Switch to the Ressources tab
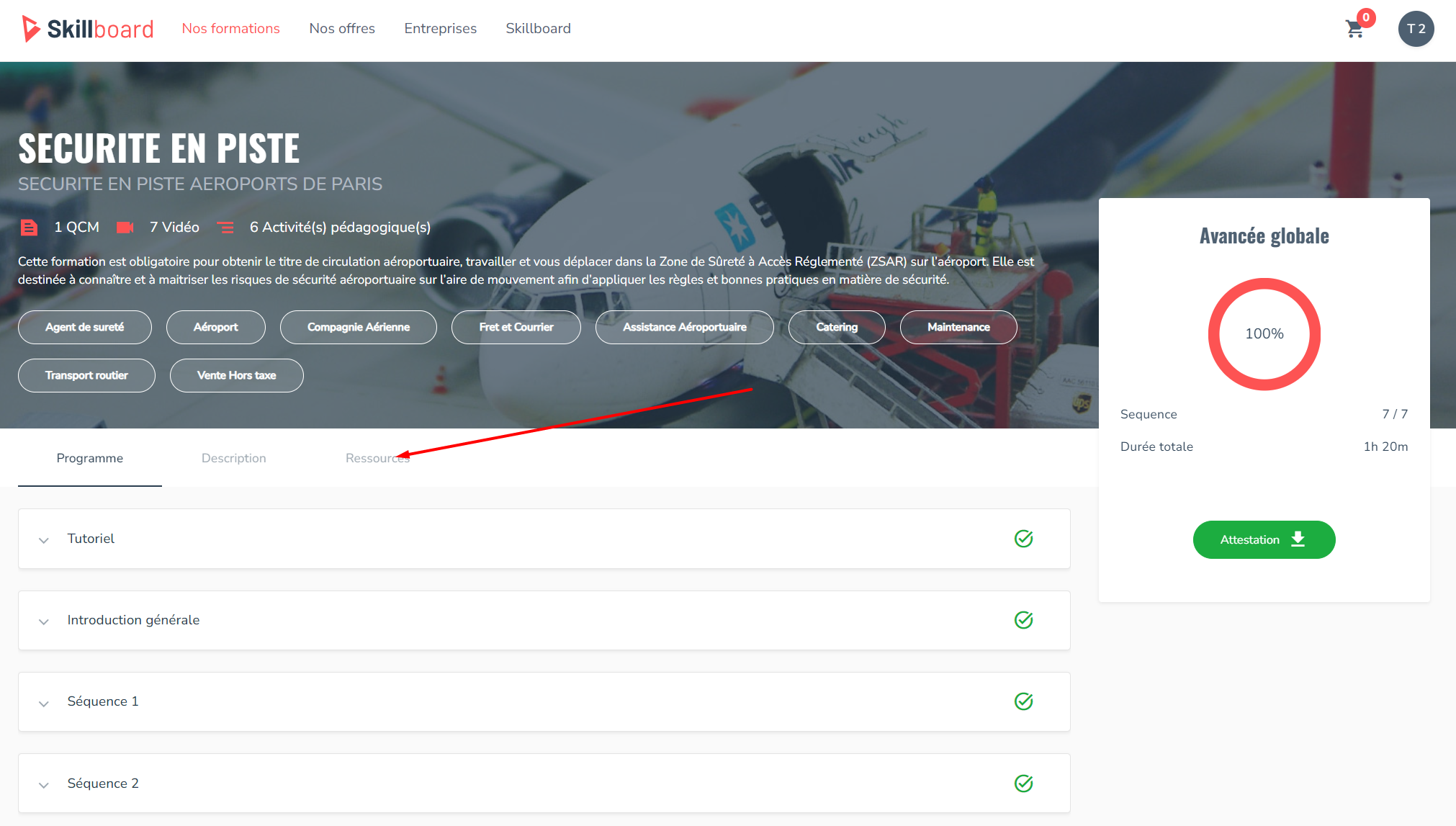The image size is (1456, 826). (378, 458)
